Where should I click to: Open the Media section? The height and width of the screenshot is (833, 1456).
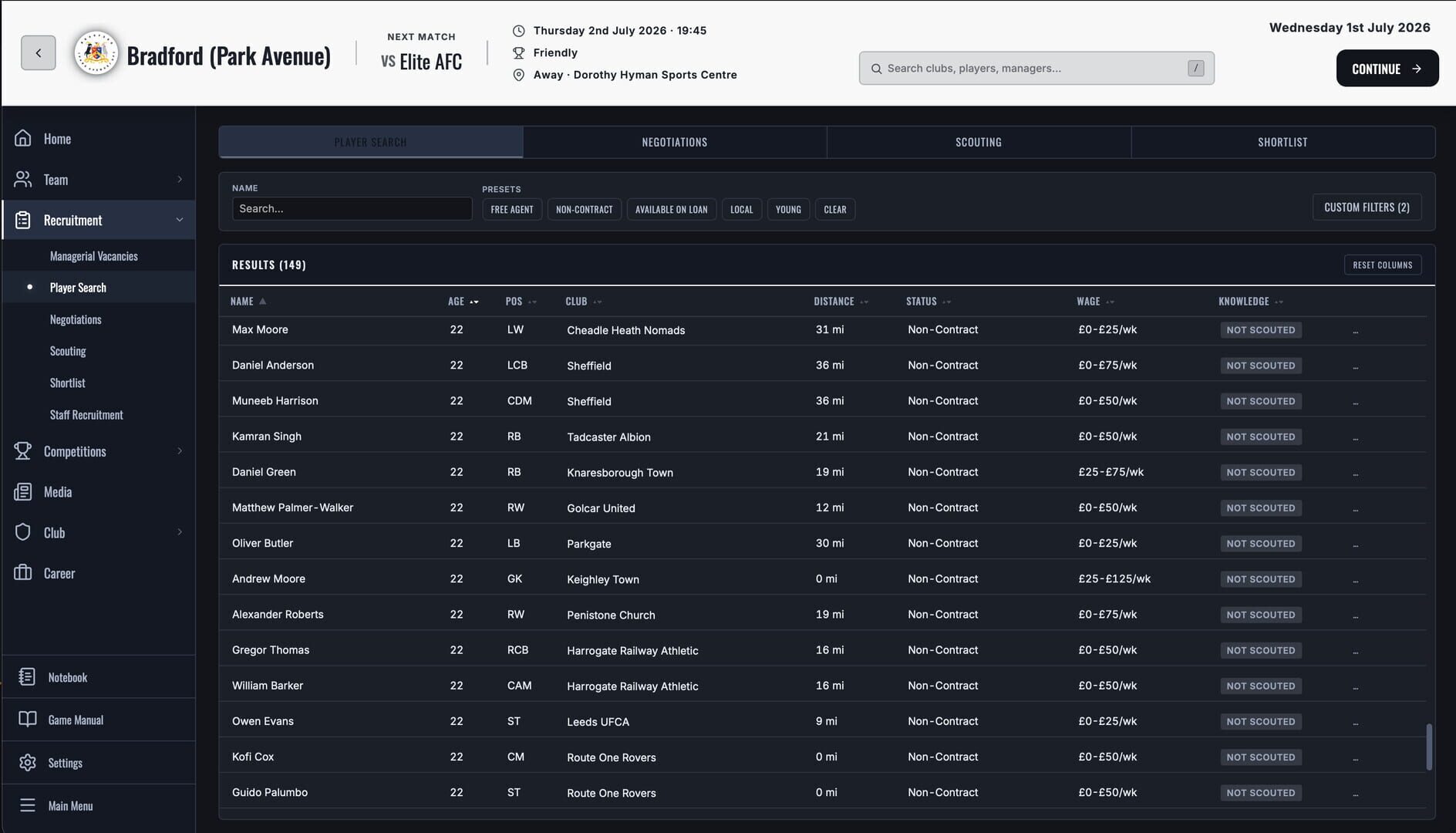tap(98, 492)
